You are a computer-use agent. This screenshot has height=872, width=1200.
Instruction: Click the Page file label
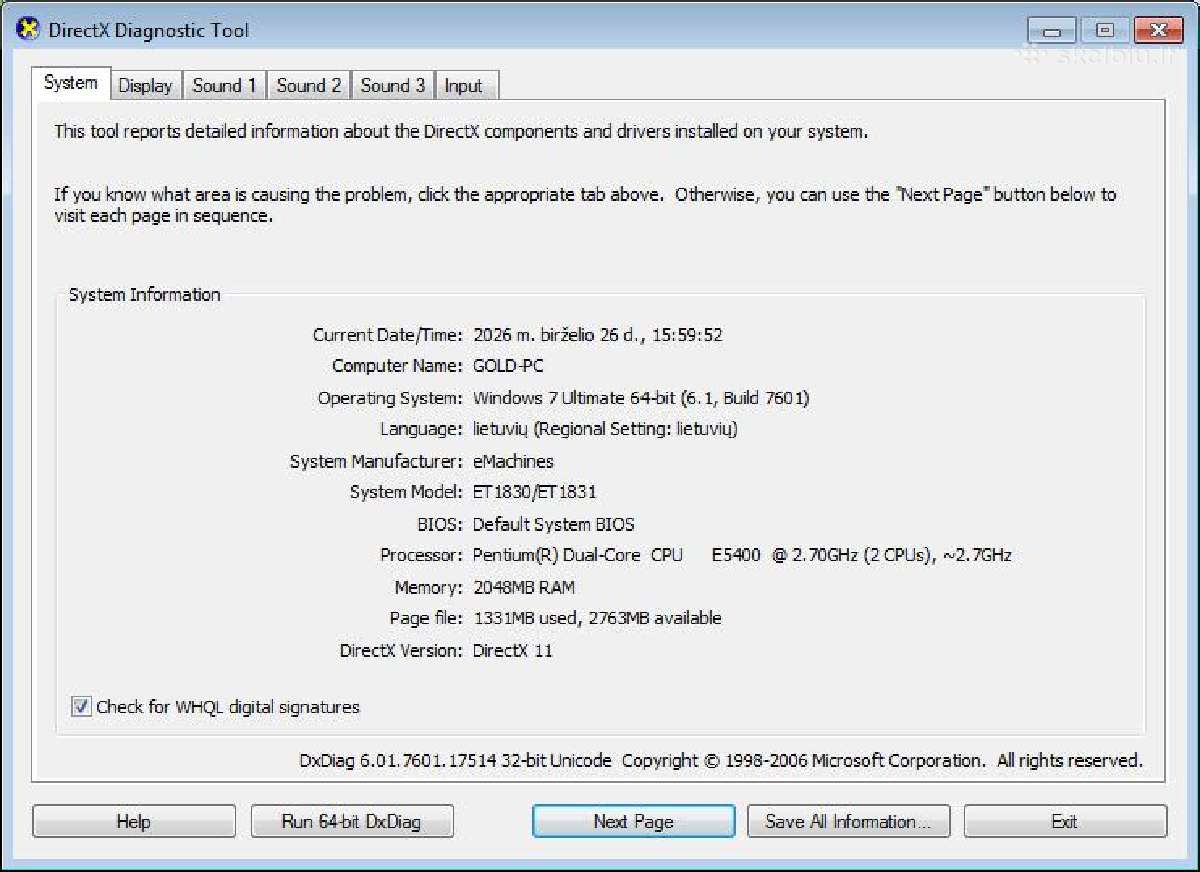(427, 618)
